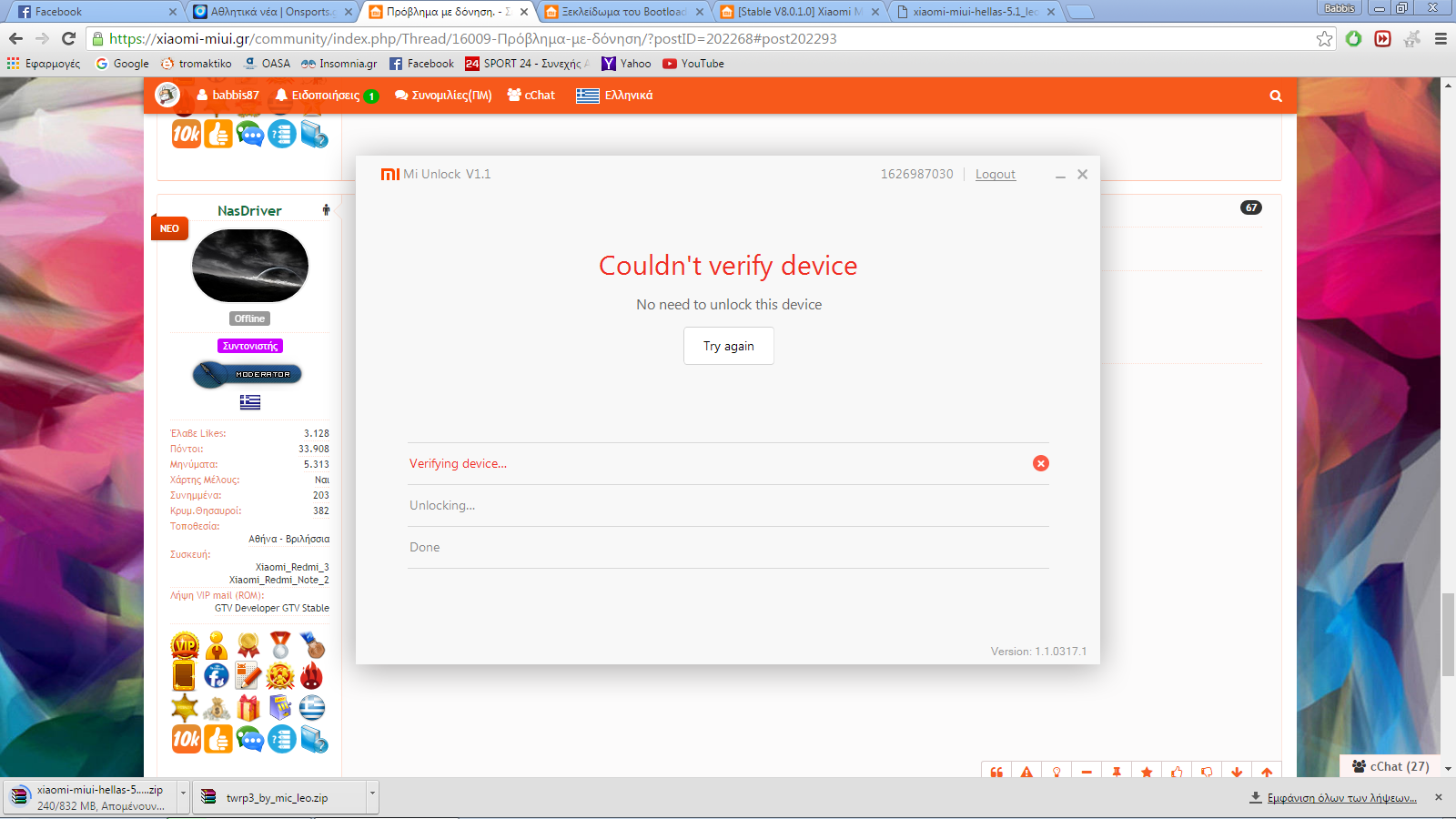Open the Chrome hamburger menu

click(x=1441, y=39)
